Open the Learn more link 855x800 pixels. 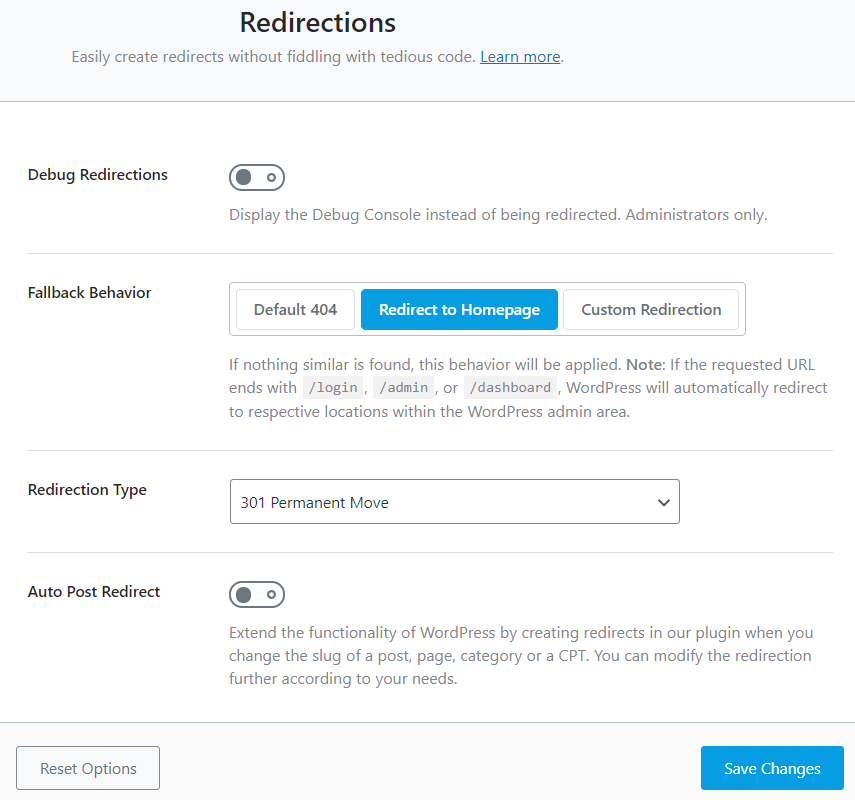[x=520, y=57]
